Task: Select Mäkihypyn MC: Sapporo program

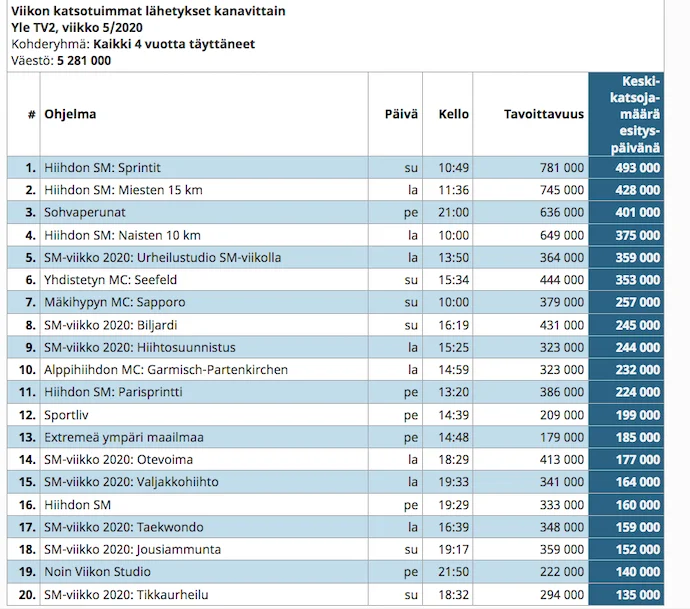Action: (114, 302)
